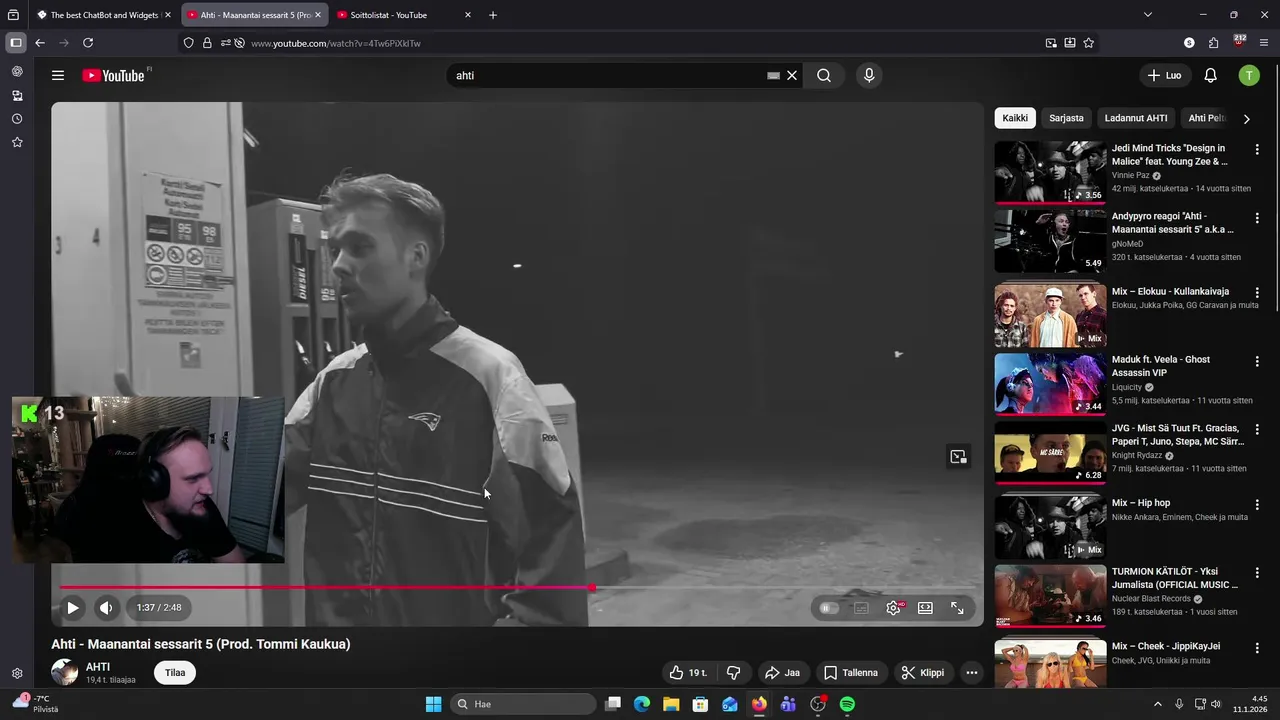Open the synced tabs sidebar icon
The height and width of the screenshot is (720, 1280).
point(17,96)
